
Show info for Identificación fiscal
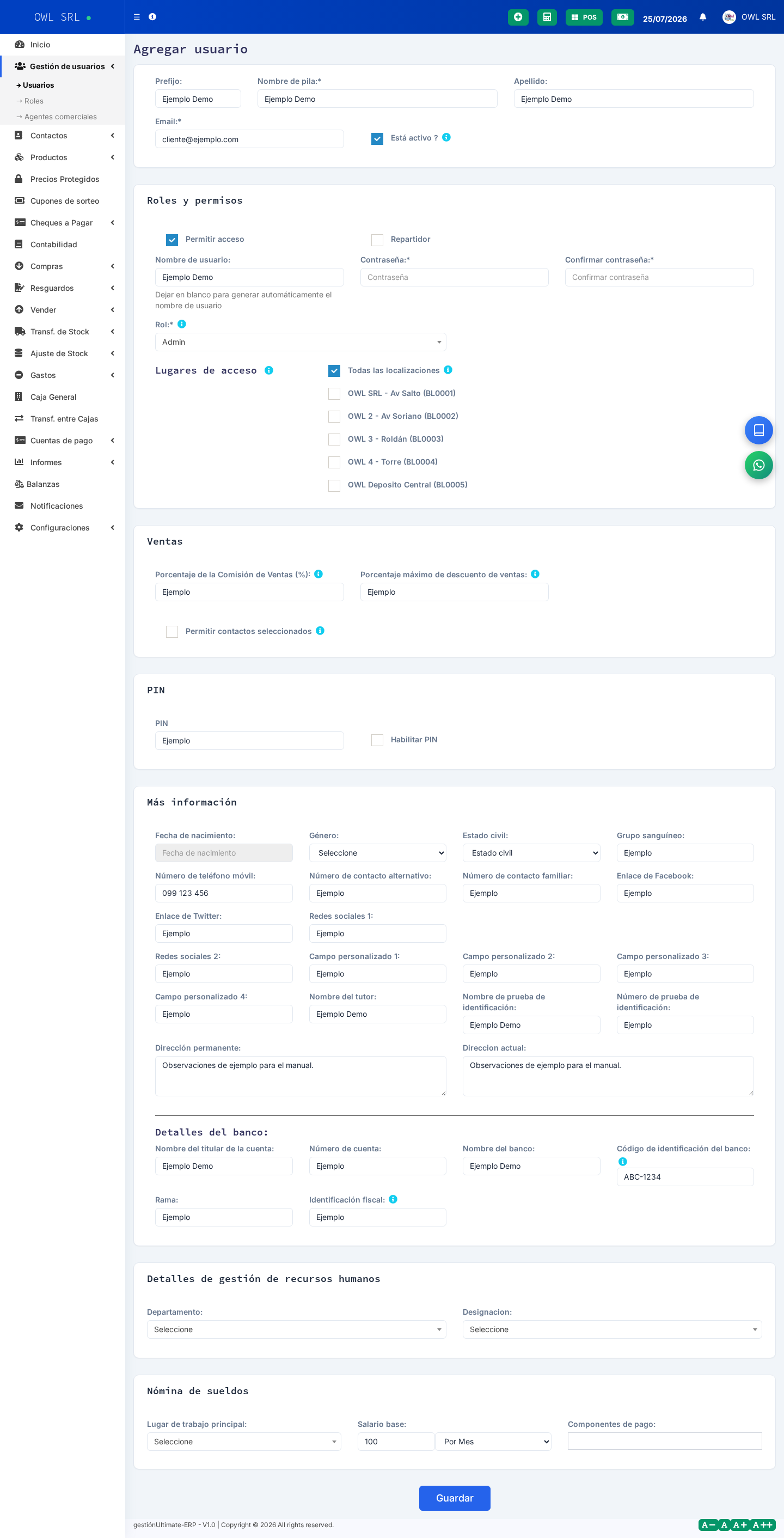pyautogui.click(x=393, y=1199)
